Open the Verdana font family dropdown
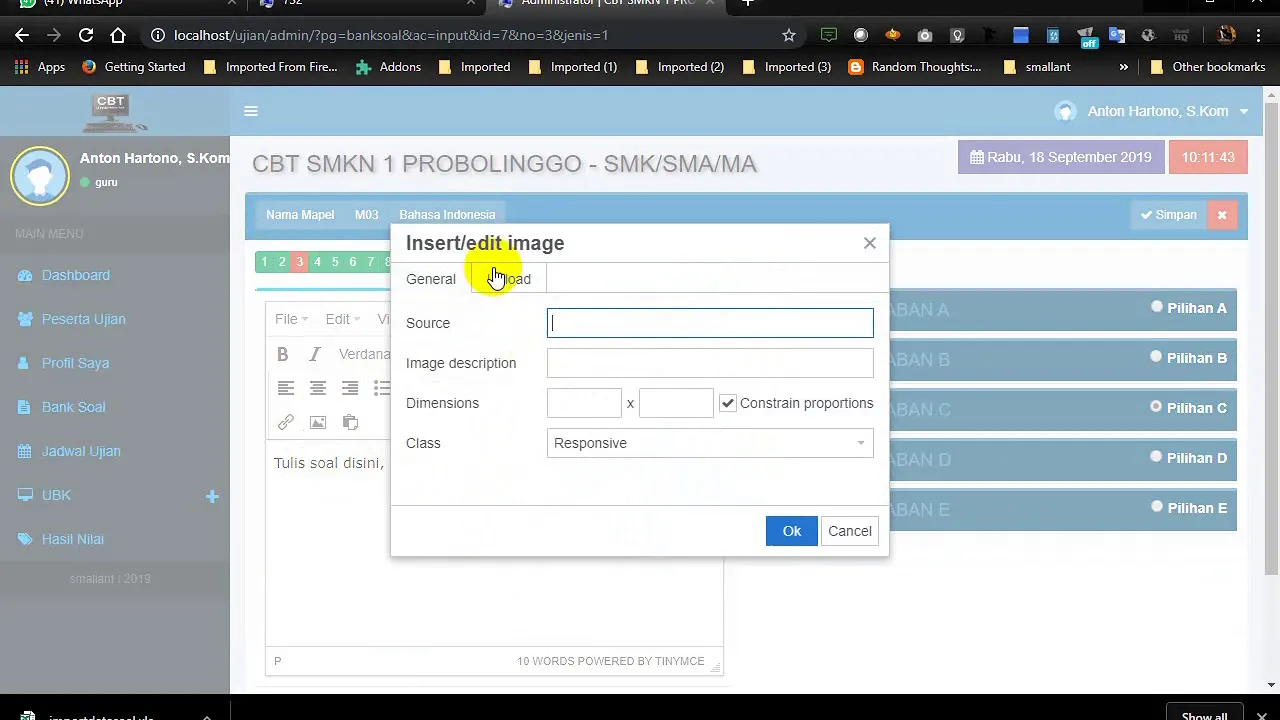Viewport: 1280px width, 720px height. pyautogui.click(x=364, y=354)
